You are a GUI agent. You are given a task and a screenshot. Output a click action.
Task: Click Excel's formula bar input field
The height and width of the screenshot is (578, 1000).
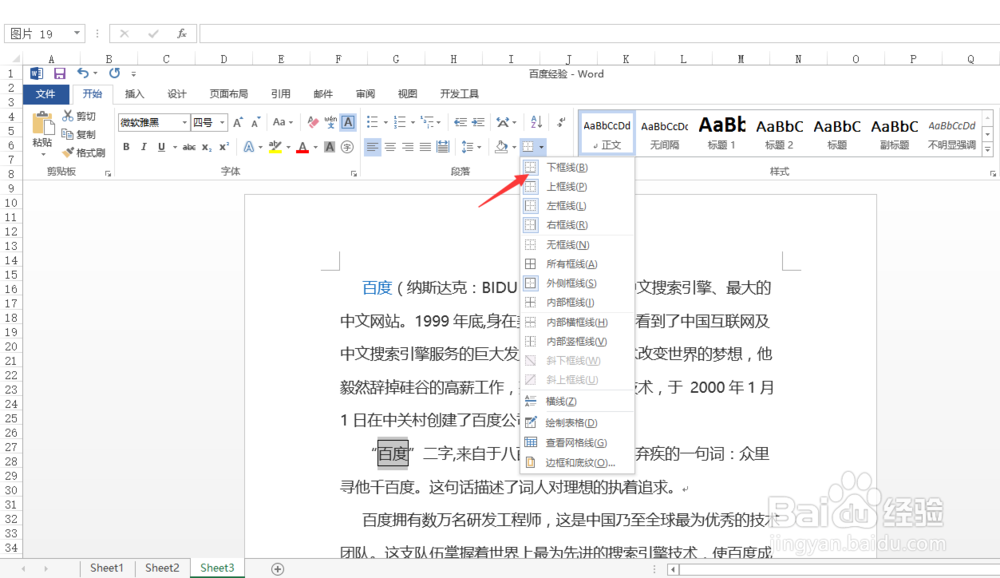599,33
